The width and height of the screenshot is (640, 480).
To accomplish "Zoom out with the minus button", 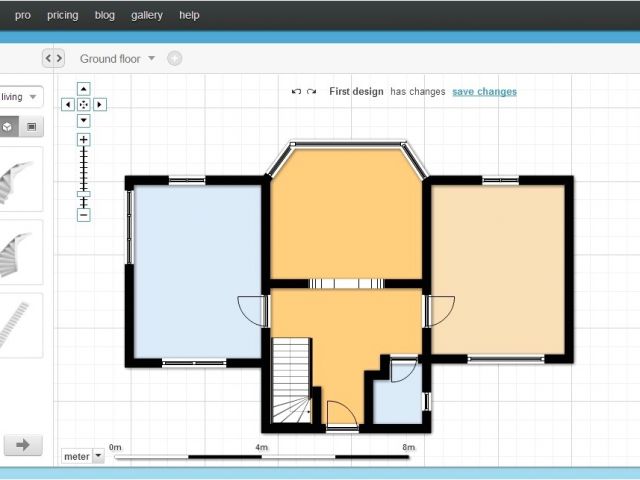I will (84, 215).
